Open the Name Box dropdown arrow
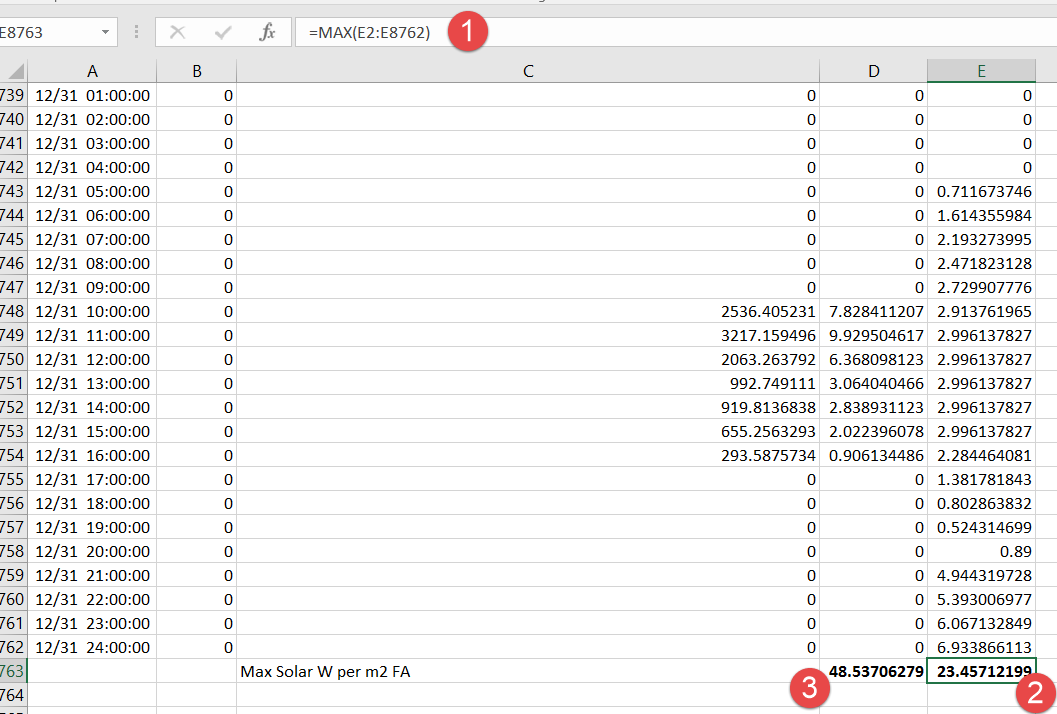Viewport: 1057px width, 714px height. [x=105, y=32]
